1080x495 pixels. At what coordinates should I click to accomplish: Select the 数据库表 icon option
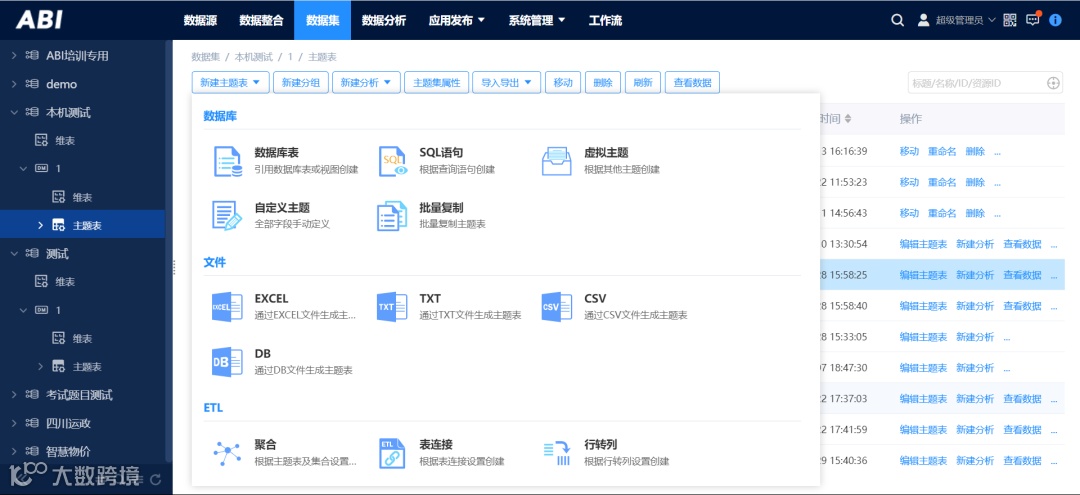227,161
